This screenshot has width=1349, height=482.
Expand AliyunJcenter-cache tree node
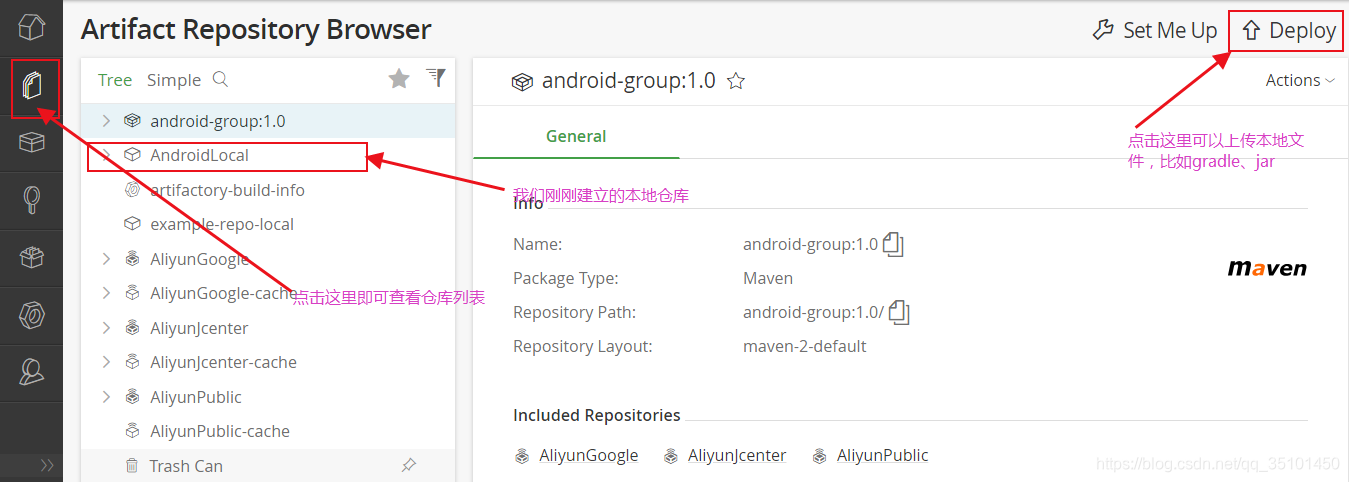coord(106,362)
